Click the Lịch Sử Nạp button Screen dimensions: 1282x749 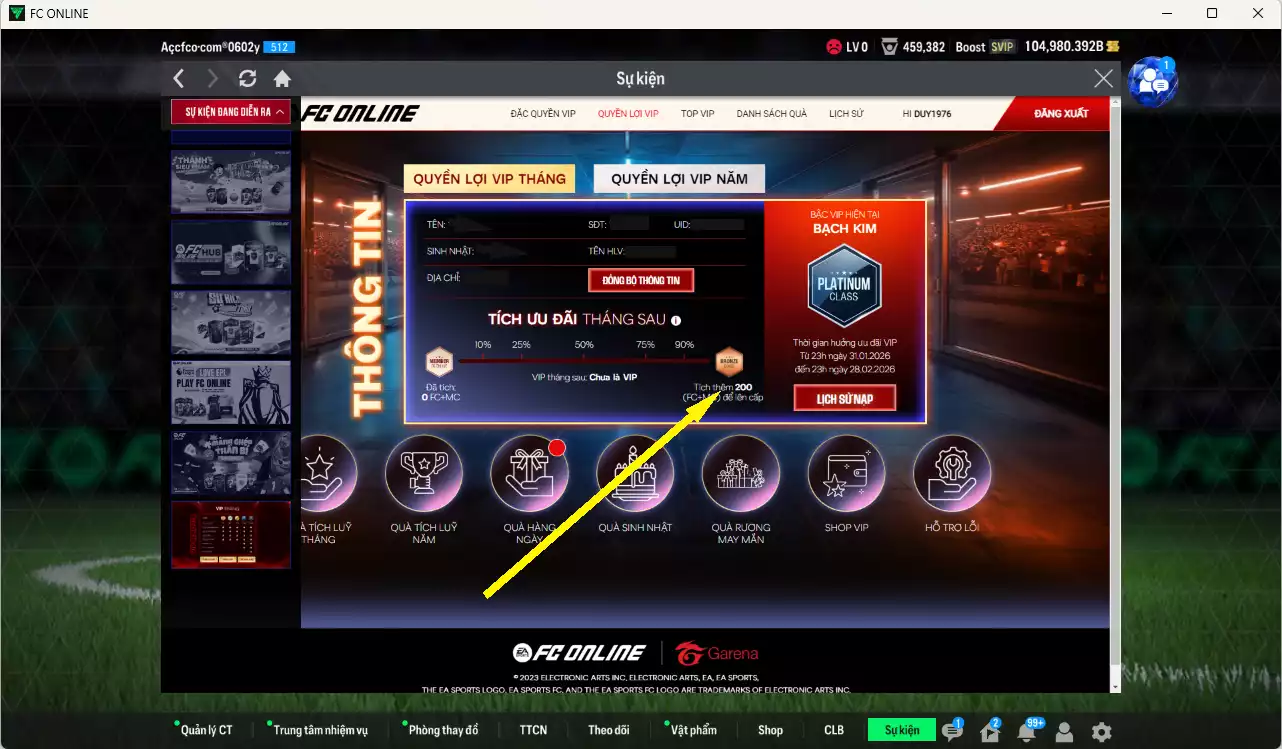click(x=844, y=399)
